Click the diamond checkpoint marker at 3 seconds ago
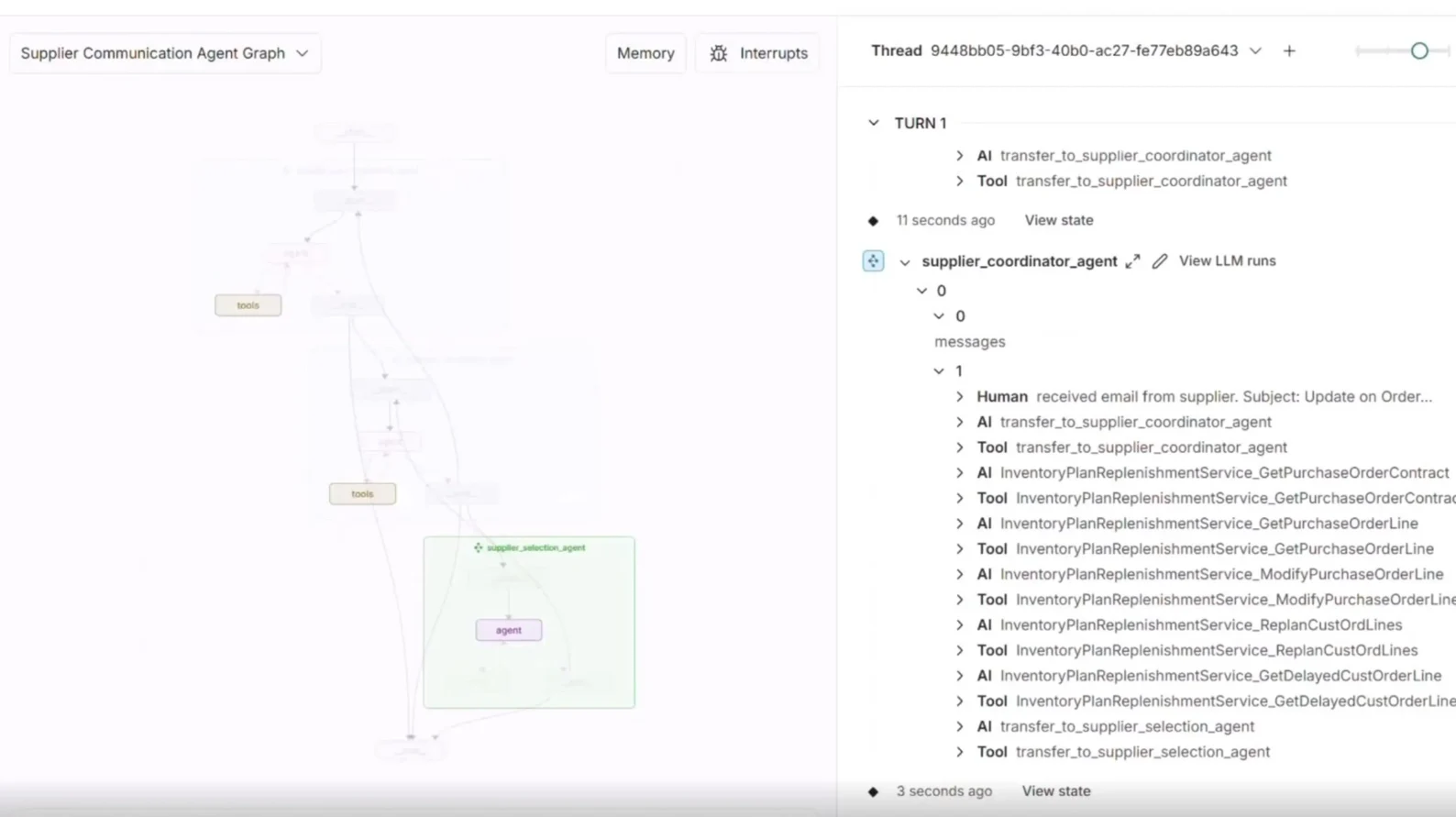1456x817 pixels. pyautogui.click(x=873, y=791)
